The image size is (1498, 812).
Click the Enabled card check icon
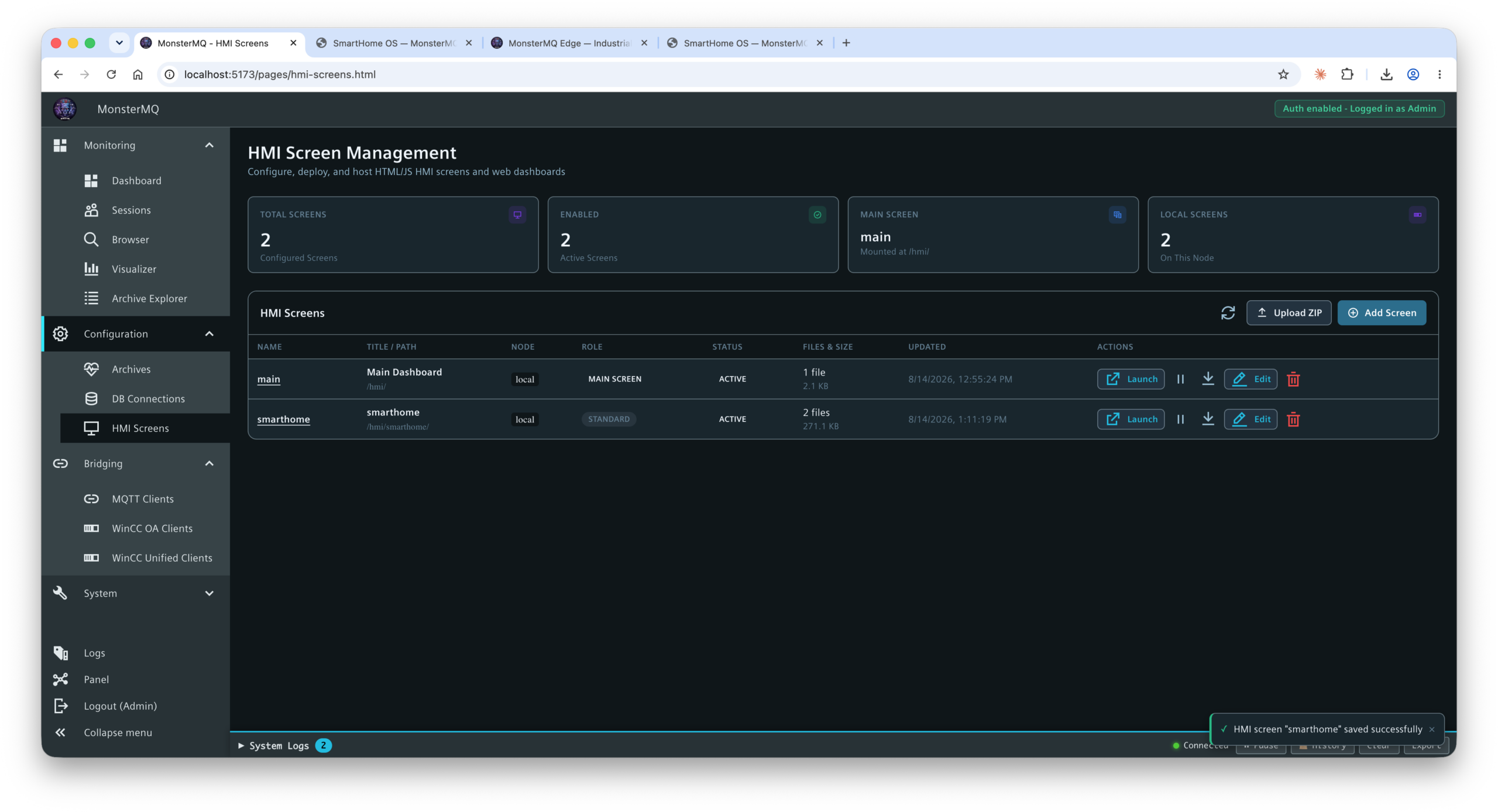pyautogui.click(x=817, y=215)
